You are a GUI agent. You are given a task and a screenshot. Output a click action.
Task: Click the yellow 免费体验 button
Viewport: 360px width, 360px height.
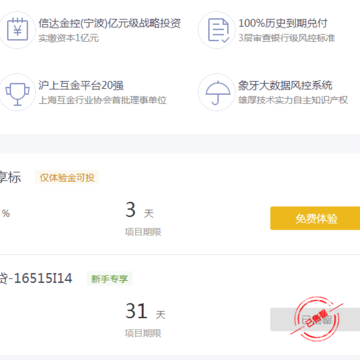[x=315, y=218]
